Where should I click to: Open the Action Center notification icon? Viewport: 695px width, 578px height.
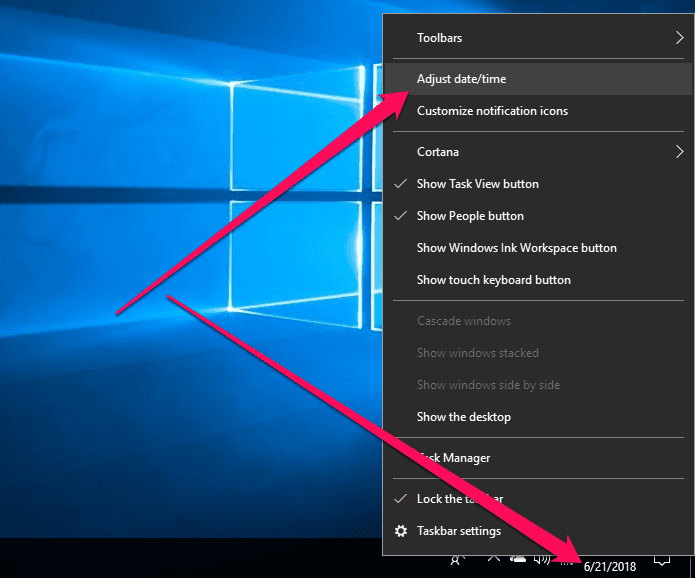(662, 561)
